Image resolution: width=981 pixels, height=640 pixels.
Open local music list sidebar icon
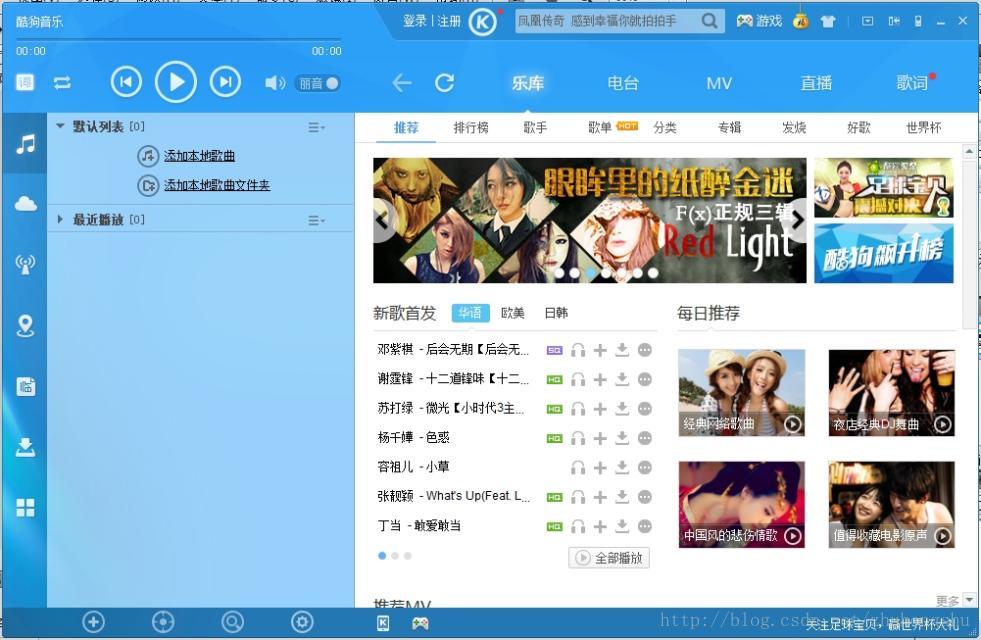pyautogui.click(x=25, y=145)
